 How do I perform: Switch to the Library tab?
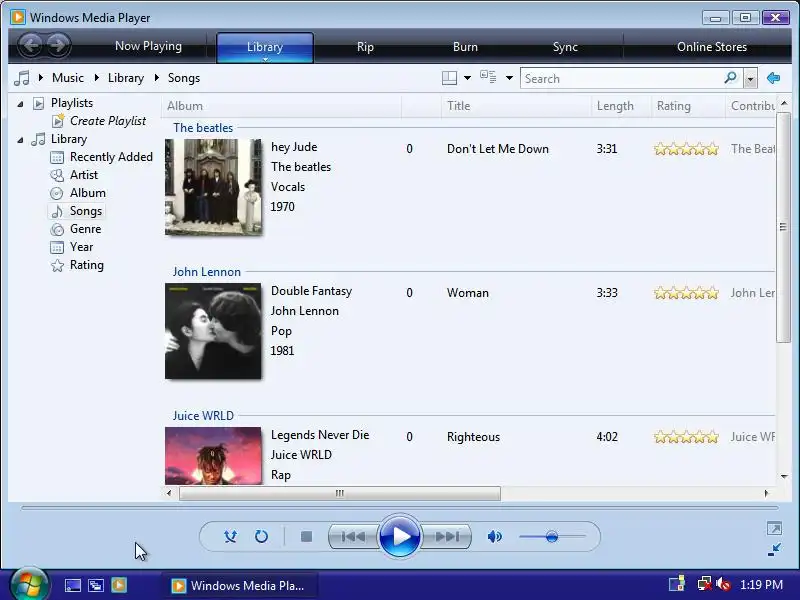265,46
